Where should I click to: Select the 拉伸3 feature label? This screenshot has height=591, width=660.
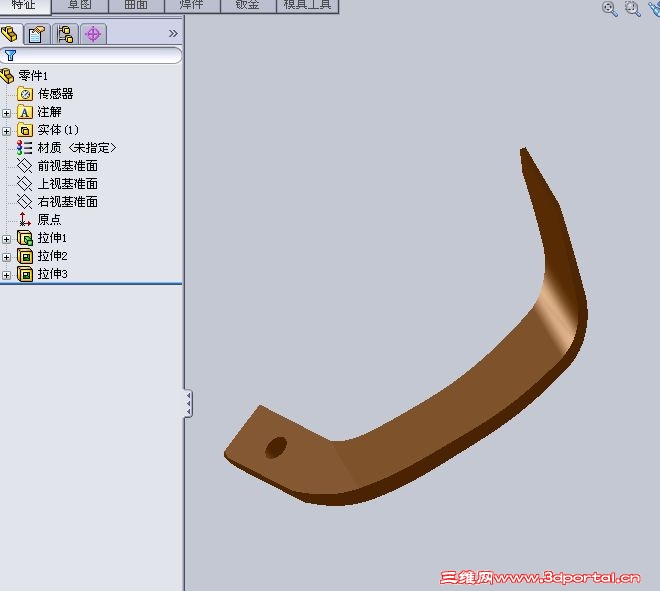pos(52,274)
